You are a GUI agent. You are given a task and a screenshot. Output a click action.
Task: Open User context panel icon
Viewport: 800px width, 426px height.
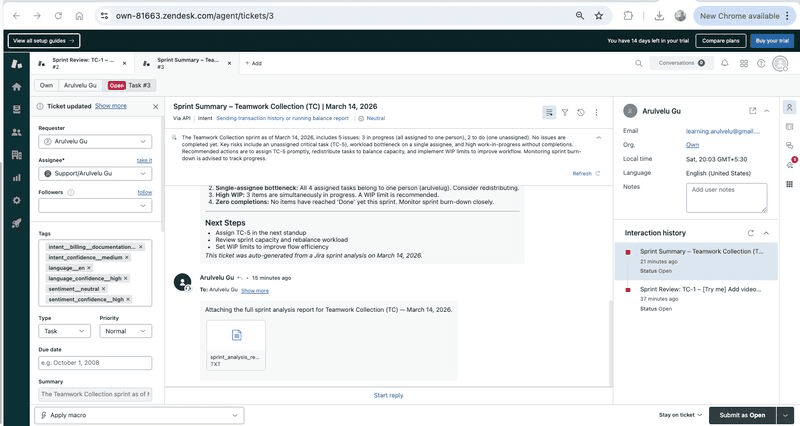point(789,108)
